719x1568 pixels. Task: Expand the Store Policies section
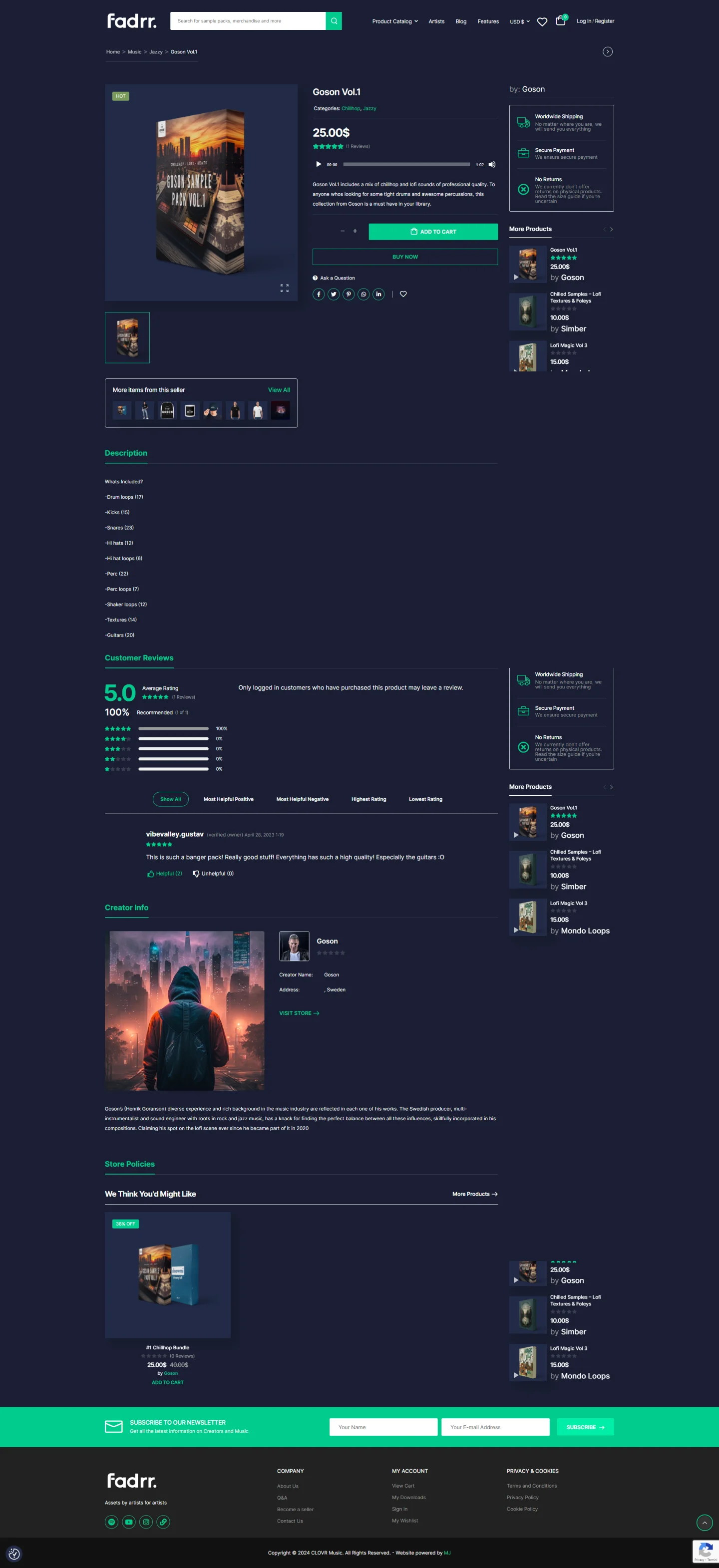130,1164
